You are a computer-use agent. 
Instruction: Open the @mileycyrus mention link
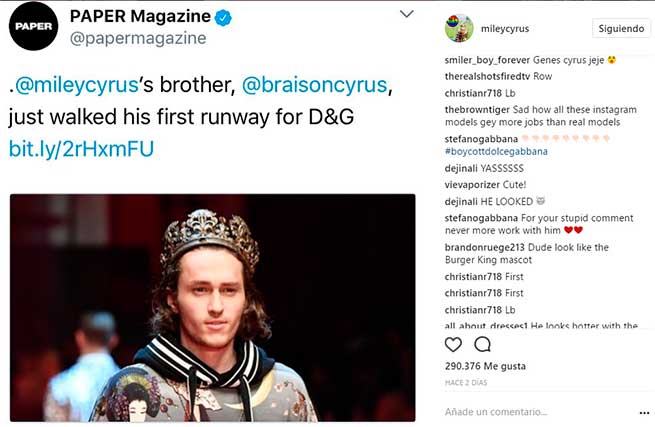click(x=77, y=85)
